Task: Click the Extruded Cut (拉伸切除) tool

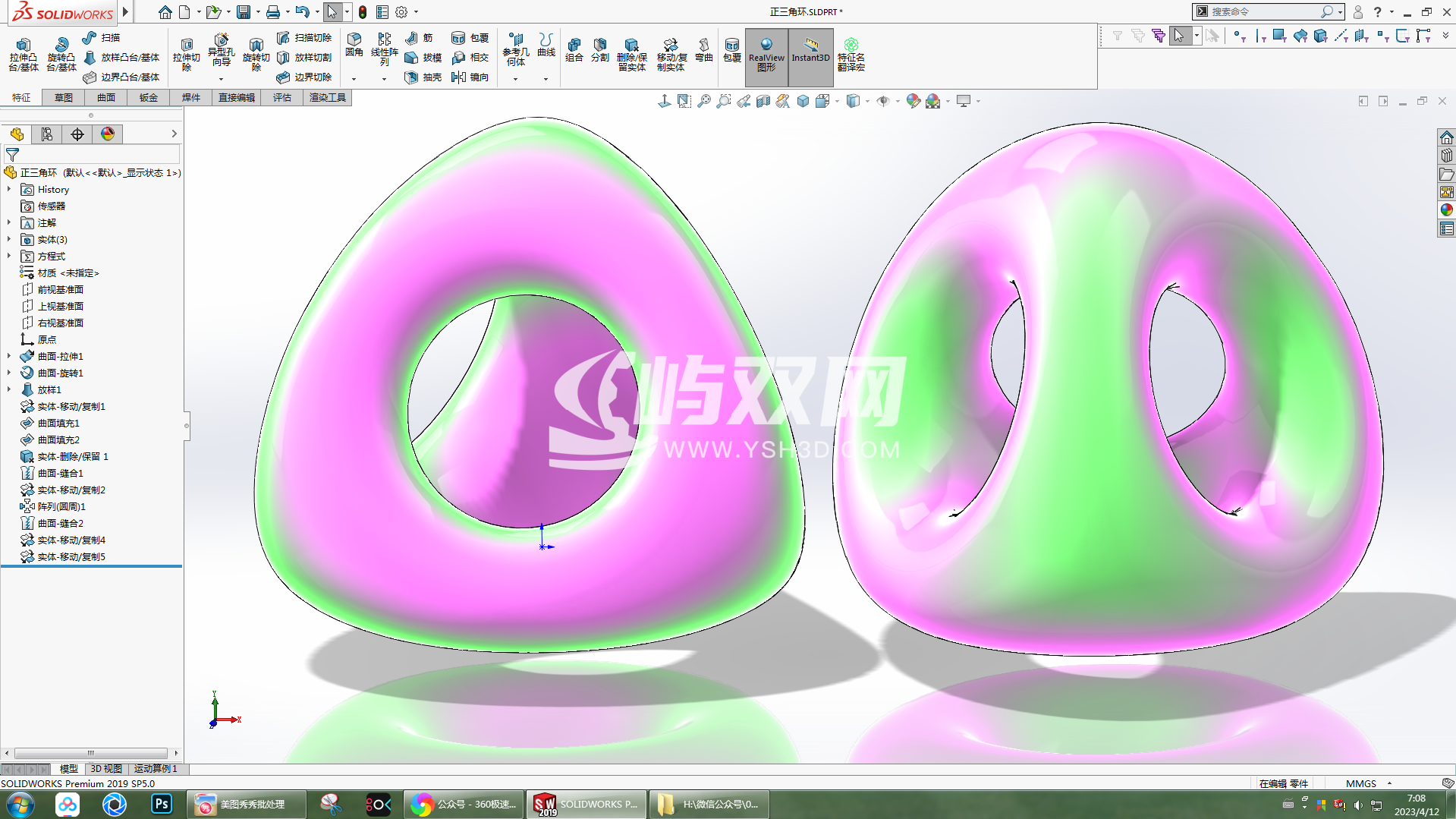Action: [187, 54]
